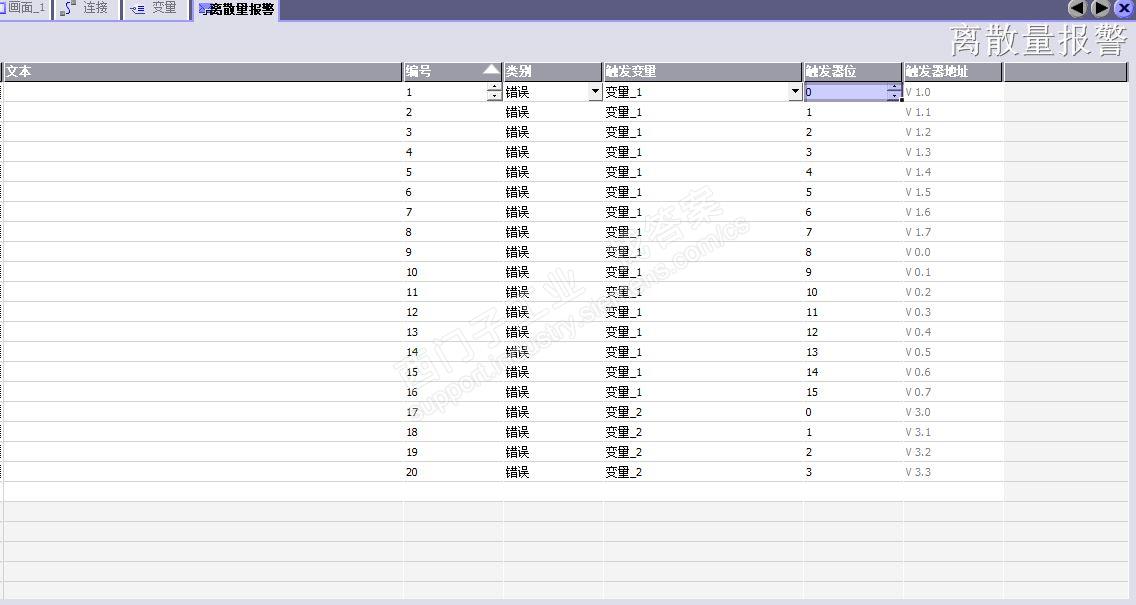Click the previous-tab left arrow icon
Screen dimensions: 1136x605
(x=1077, y=8)
